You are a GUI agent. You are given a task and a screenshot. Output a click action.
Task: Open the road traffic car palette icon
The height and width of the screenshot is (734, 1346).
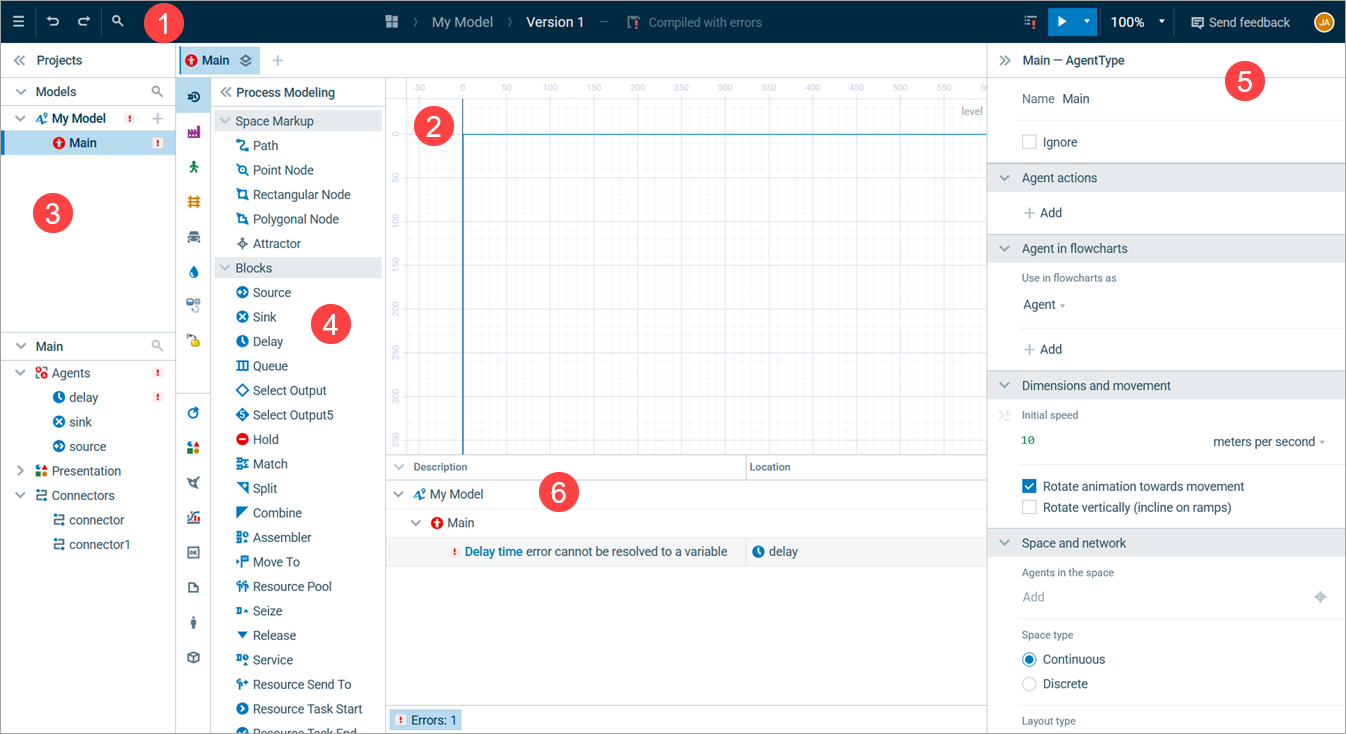point(193,237)
